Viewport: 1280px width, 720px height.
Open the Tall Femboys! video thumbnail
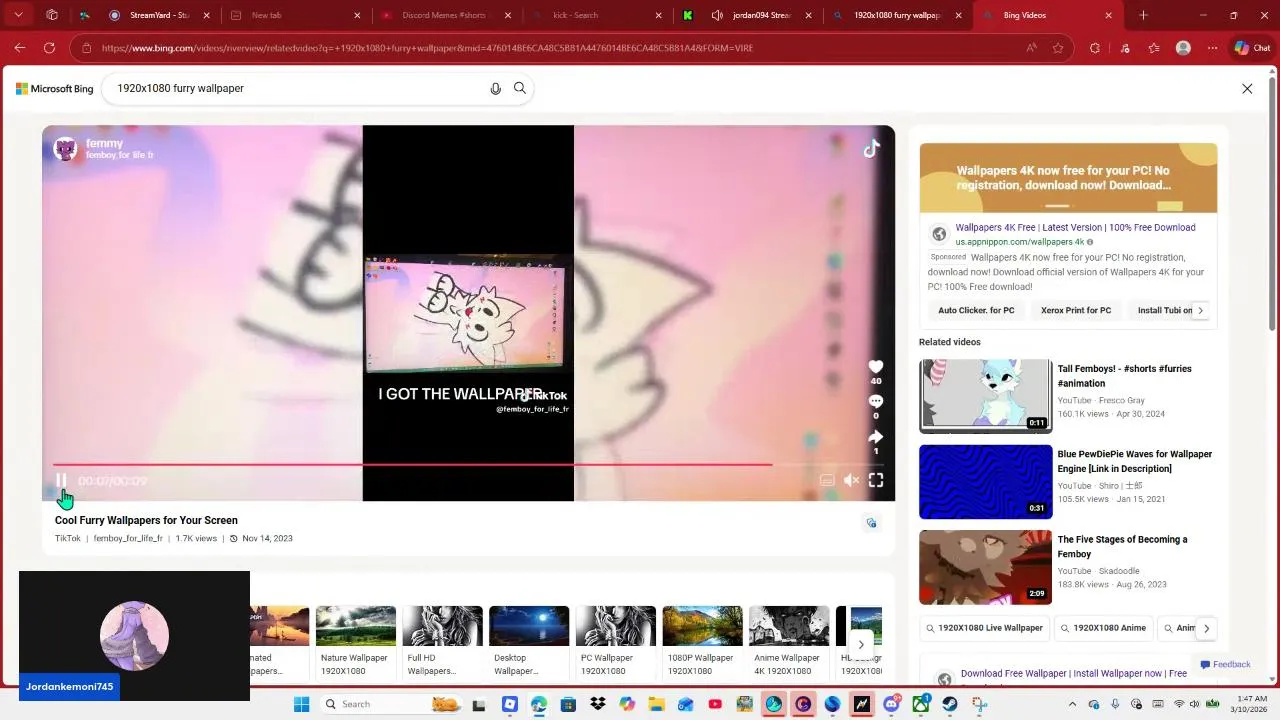986,396
